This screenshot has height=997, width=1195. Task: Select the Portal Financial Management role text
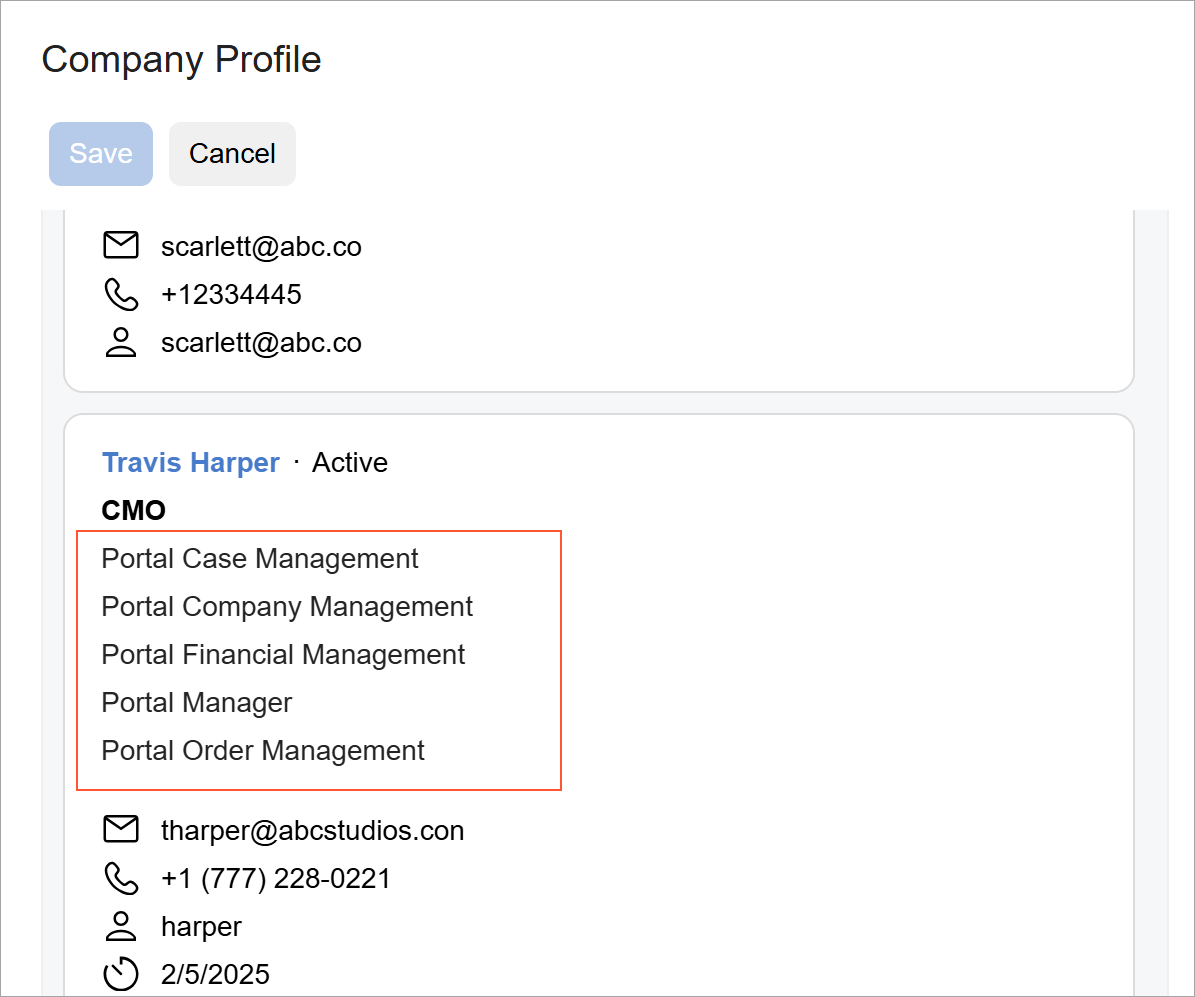pos(283,655)
